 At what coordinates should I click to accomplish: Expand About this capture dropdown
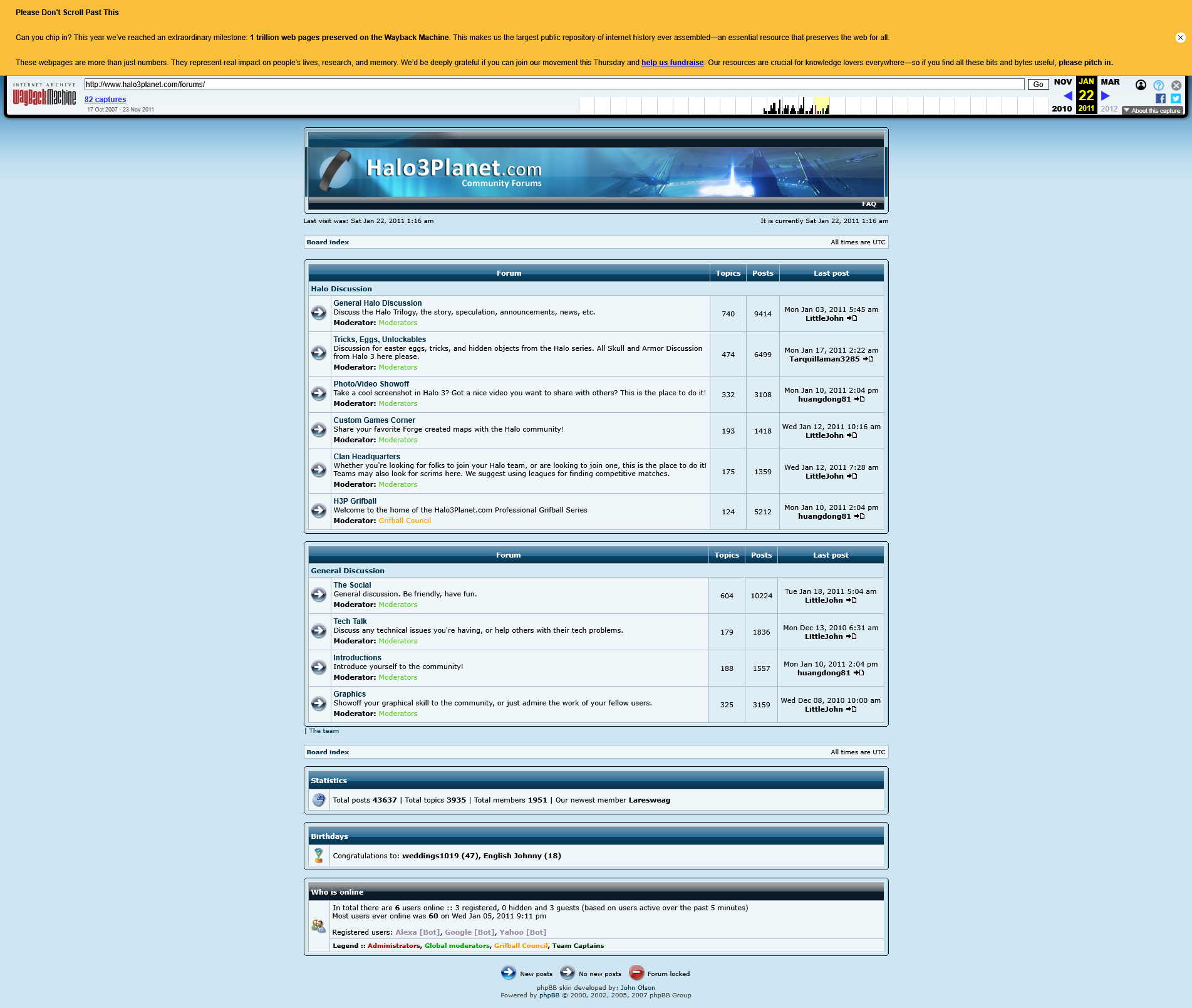1152,111
